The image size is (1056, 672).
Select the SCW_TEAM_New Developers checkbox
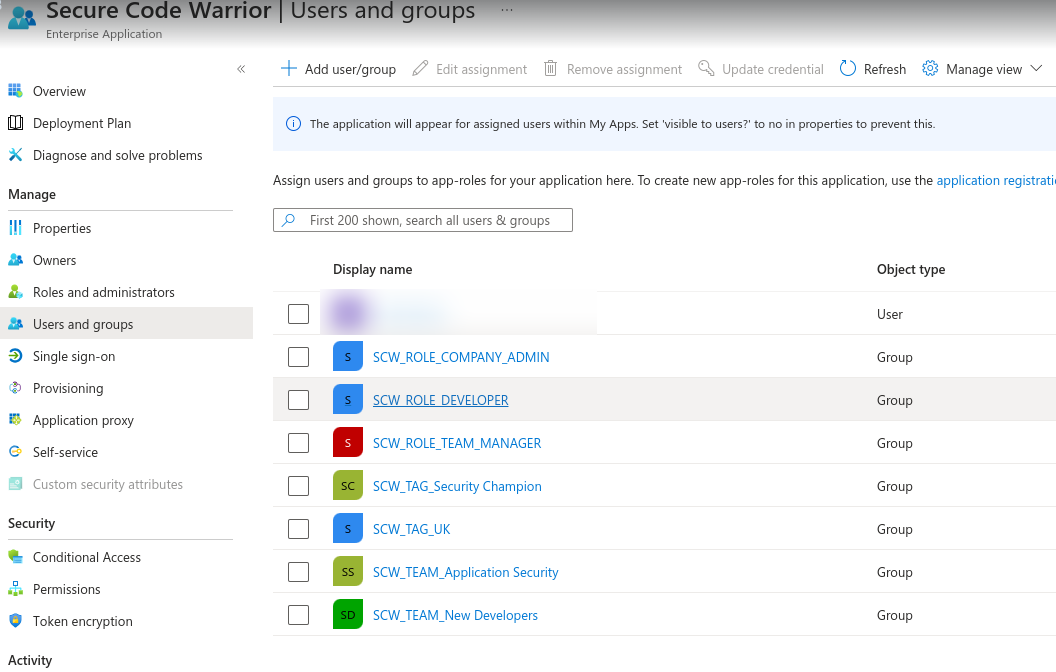(298, 615)
